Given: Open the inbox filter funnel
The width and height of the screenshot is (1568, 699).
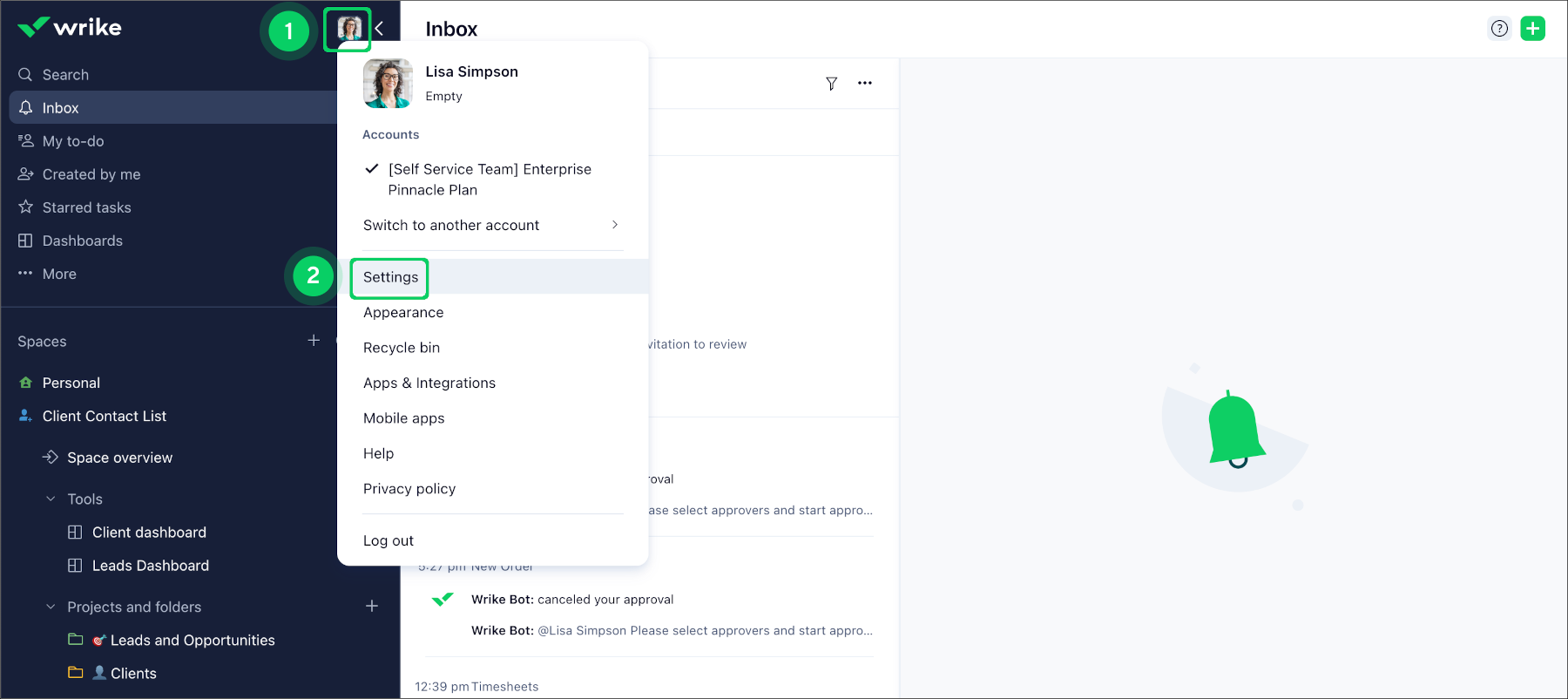Looking at the screenshot, I should click(x=832, y=84).
